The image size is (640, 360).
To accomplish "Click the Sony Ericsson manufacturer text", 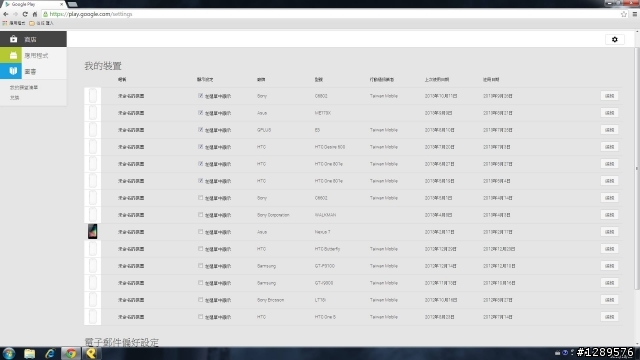I will tap(270, 300).
